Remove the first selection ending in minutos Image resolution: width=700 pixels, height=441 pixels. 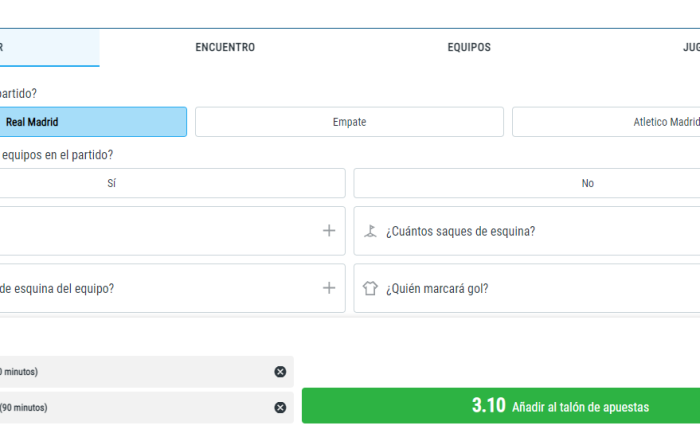[280, 372]
